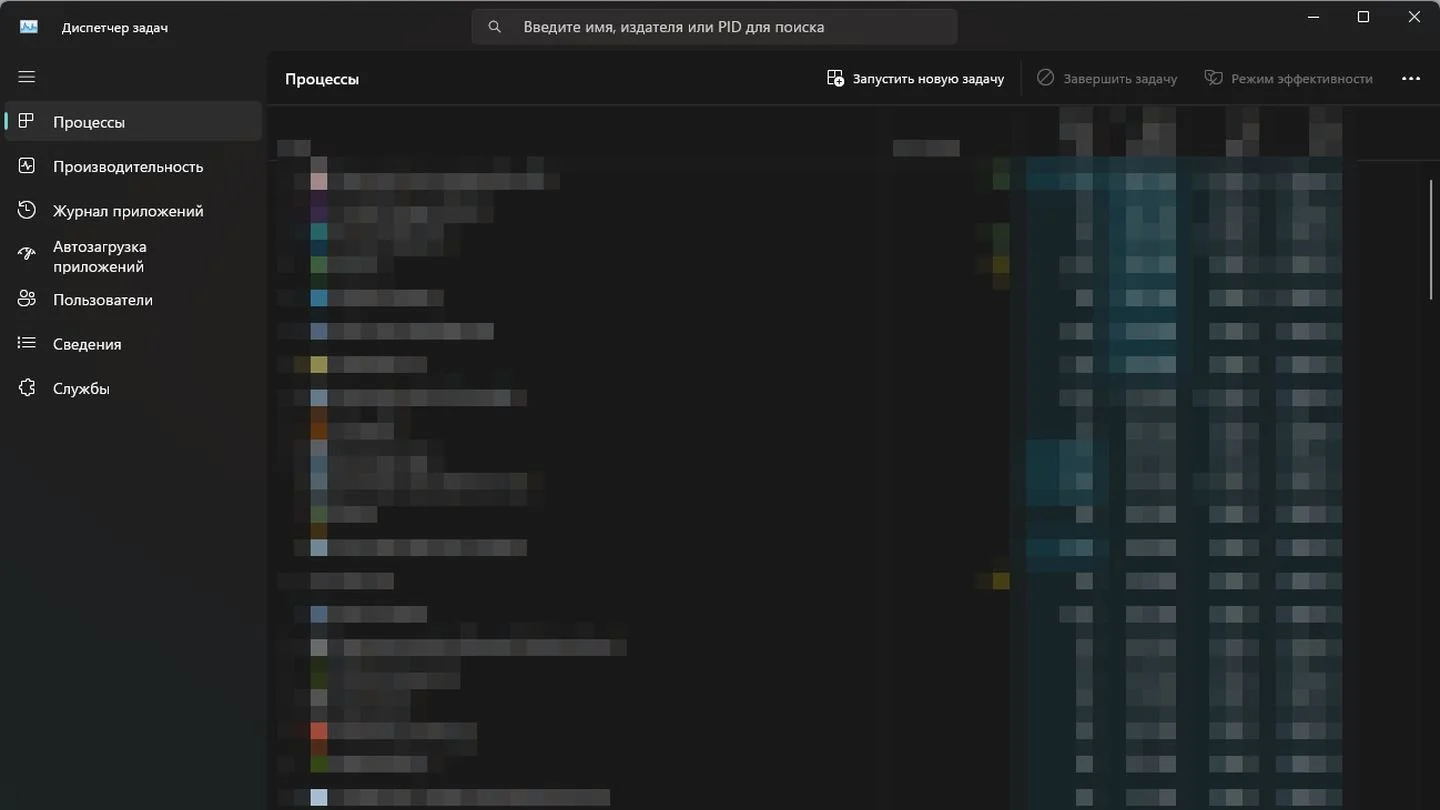The height and width of the screenshot is (810, 1440).
Task: Click the Диспетчер задач app icon
Action: click(29, 27)
